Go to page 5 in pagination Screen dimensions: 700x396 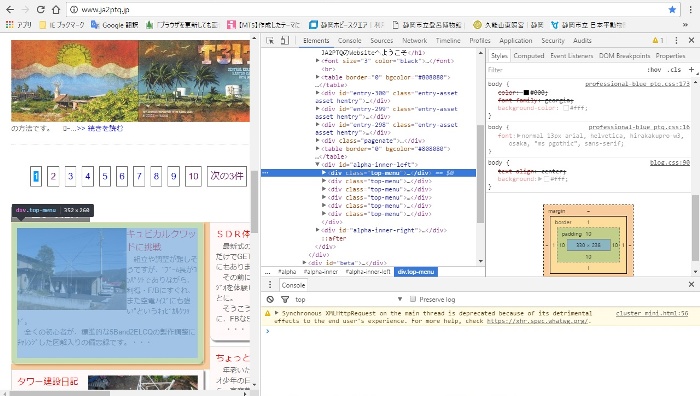coord(105,176)
